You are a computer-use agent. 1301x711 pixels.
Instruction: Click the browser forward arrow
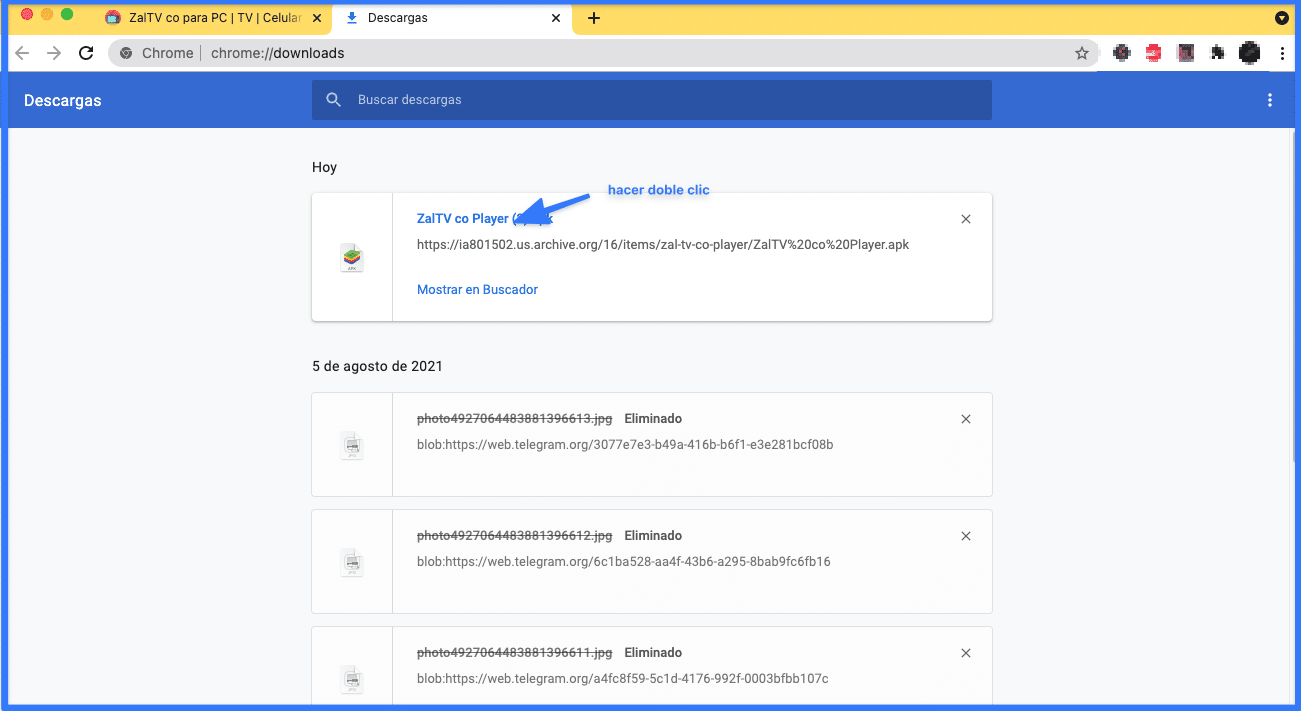(54, 53)
